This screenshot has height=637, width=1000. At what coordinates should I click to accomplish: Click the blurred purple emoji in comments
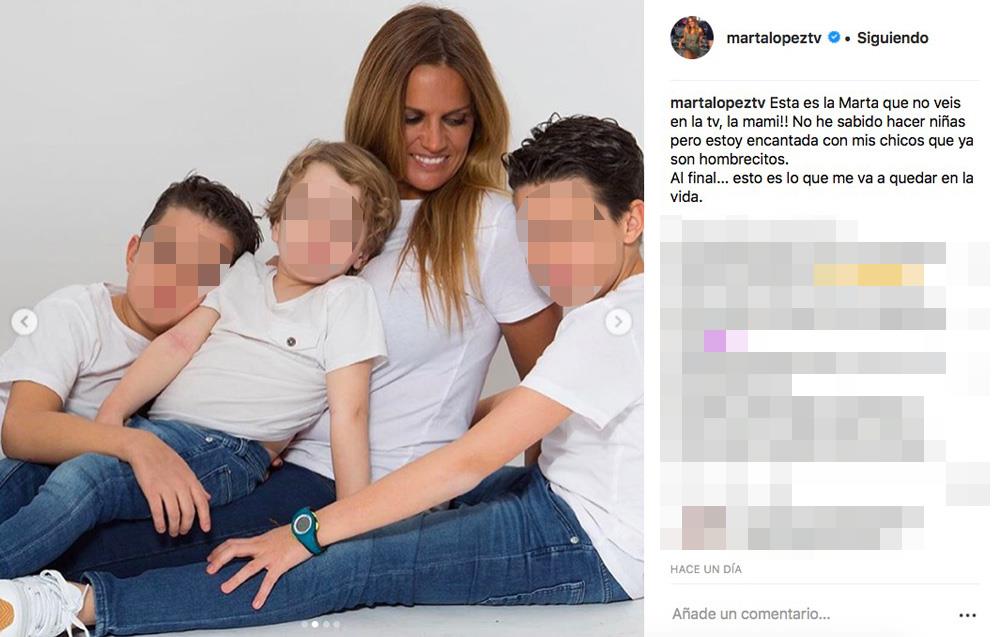point(725,341)
